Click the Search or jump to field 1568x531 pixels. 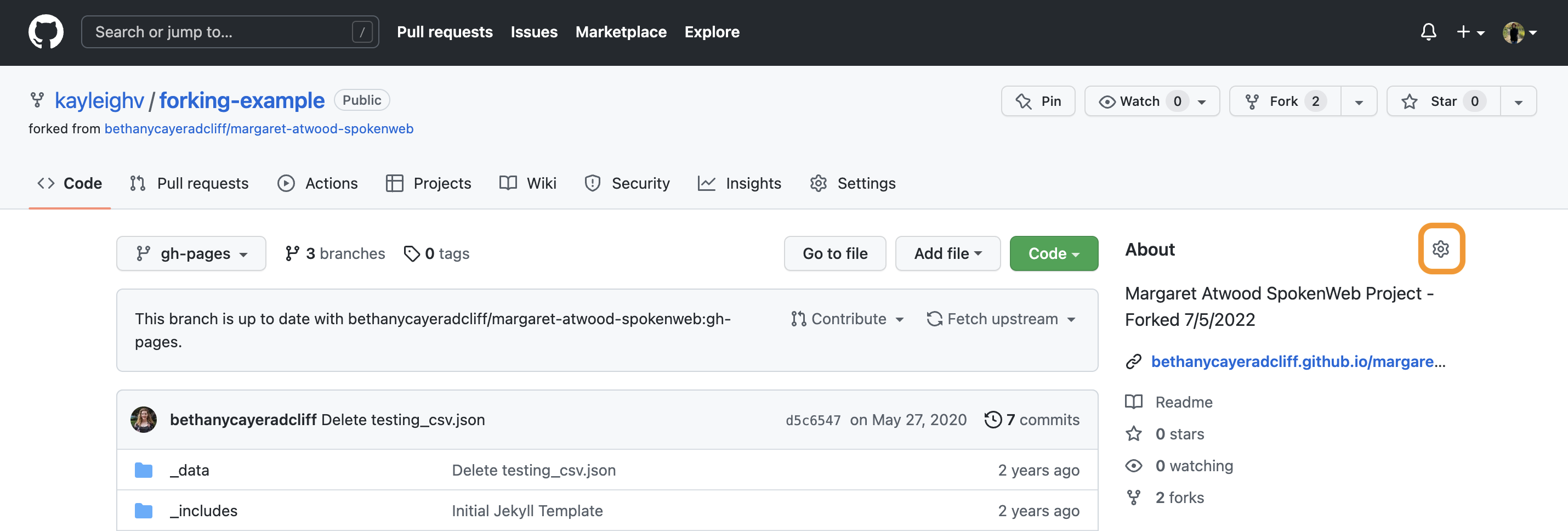click(230, 32)
